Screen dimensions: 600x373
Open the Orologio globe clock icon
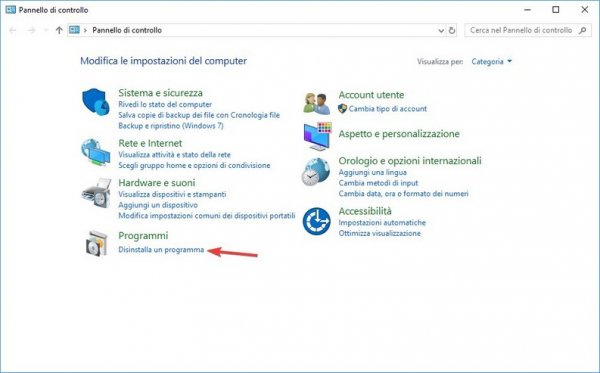point(316,172)
